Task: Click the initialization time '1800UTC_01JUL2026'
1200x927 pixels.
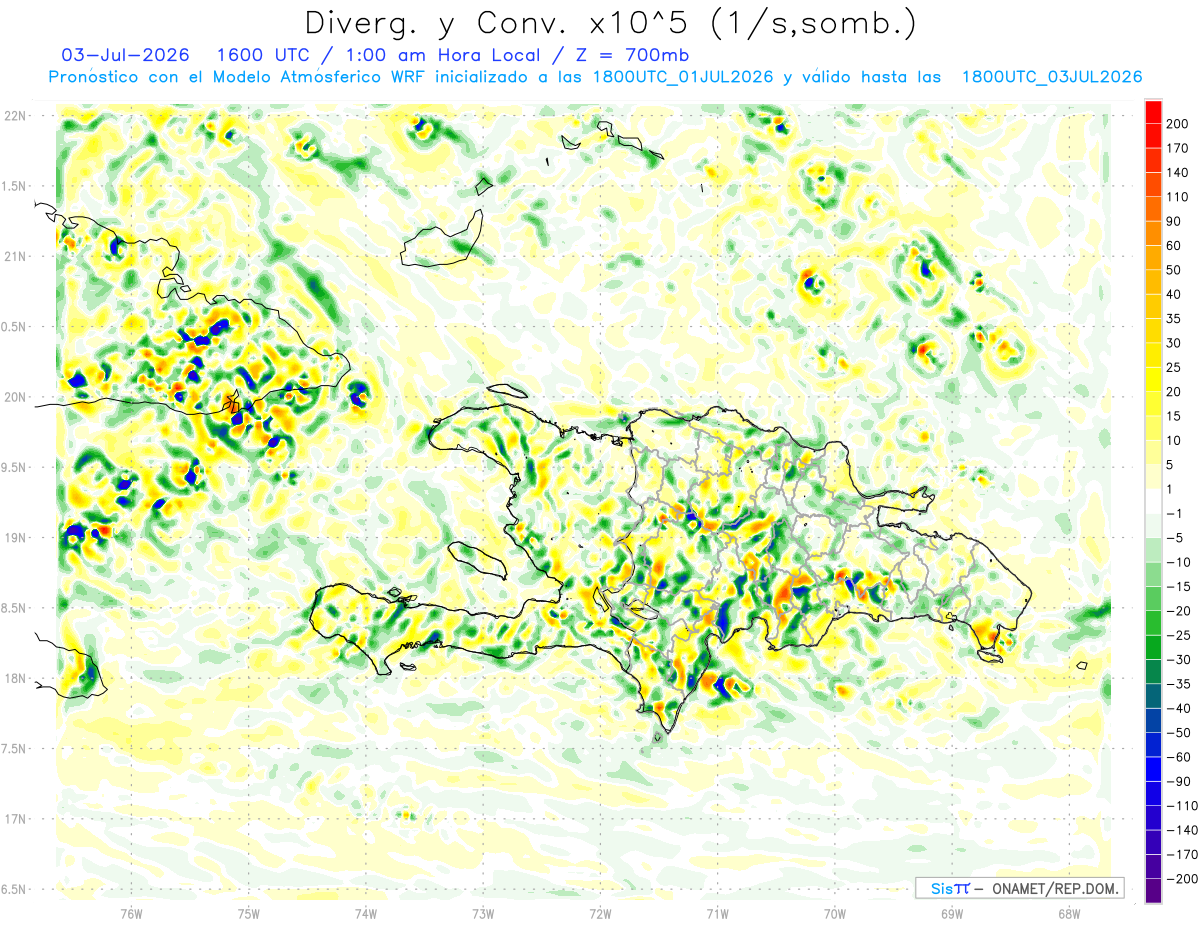Action: (x=683, y=76)
